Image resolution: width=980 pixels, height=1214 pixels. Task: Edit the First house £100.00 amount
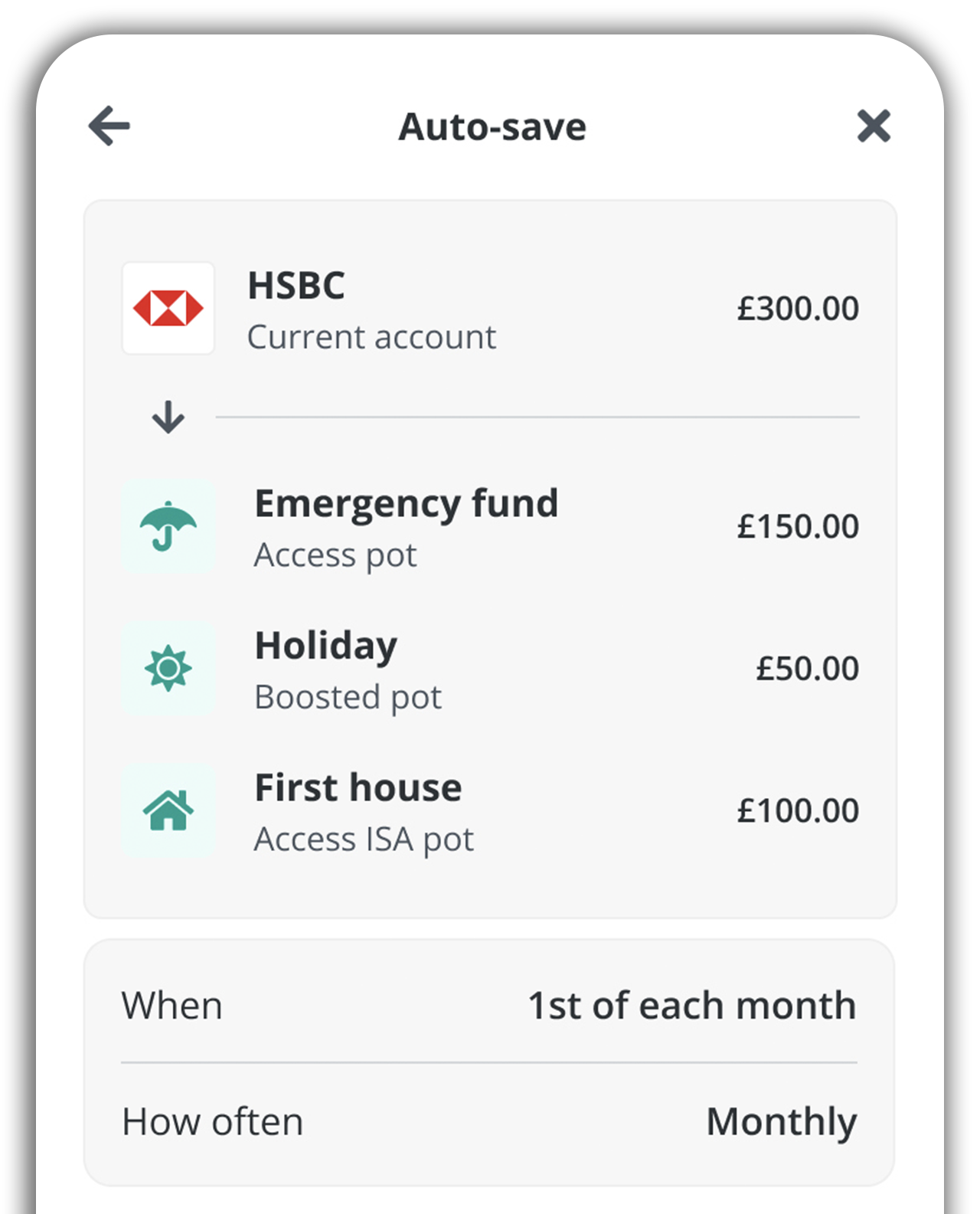(798, 810)
